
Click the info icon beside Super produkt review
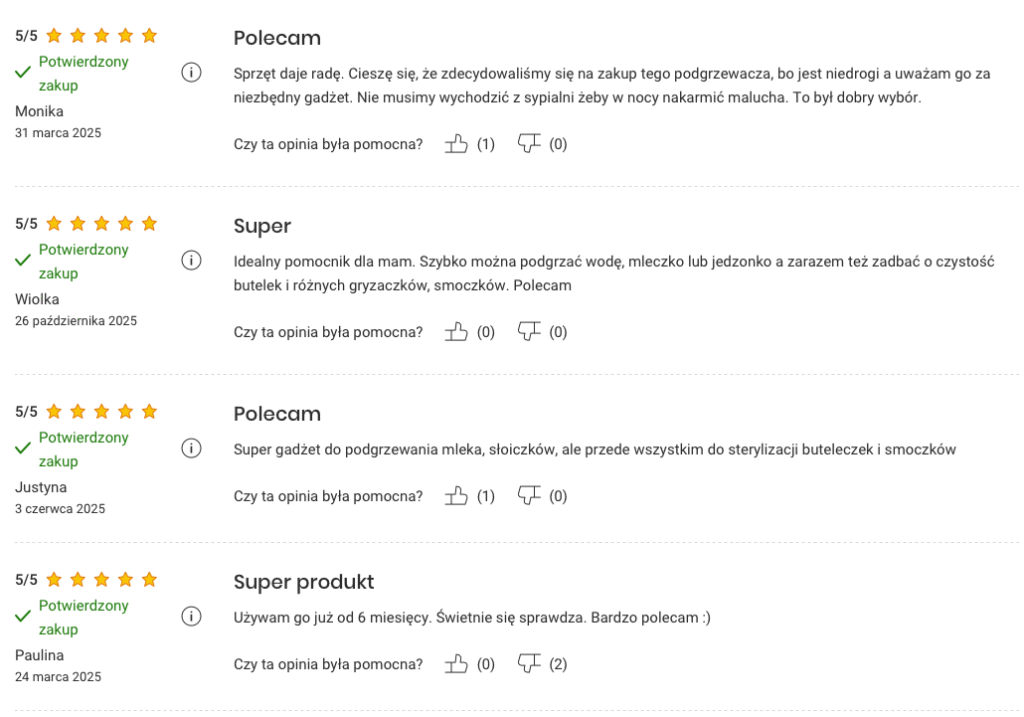coord(192,616)
